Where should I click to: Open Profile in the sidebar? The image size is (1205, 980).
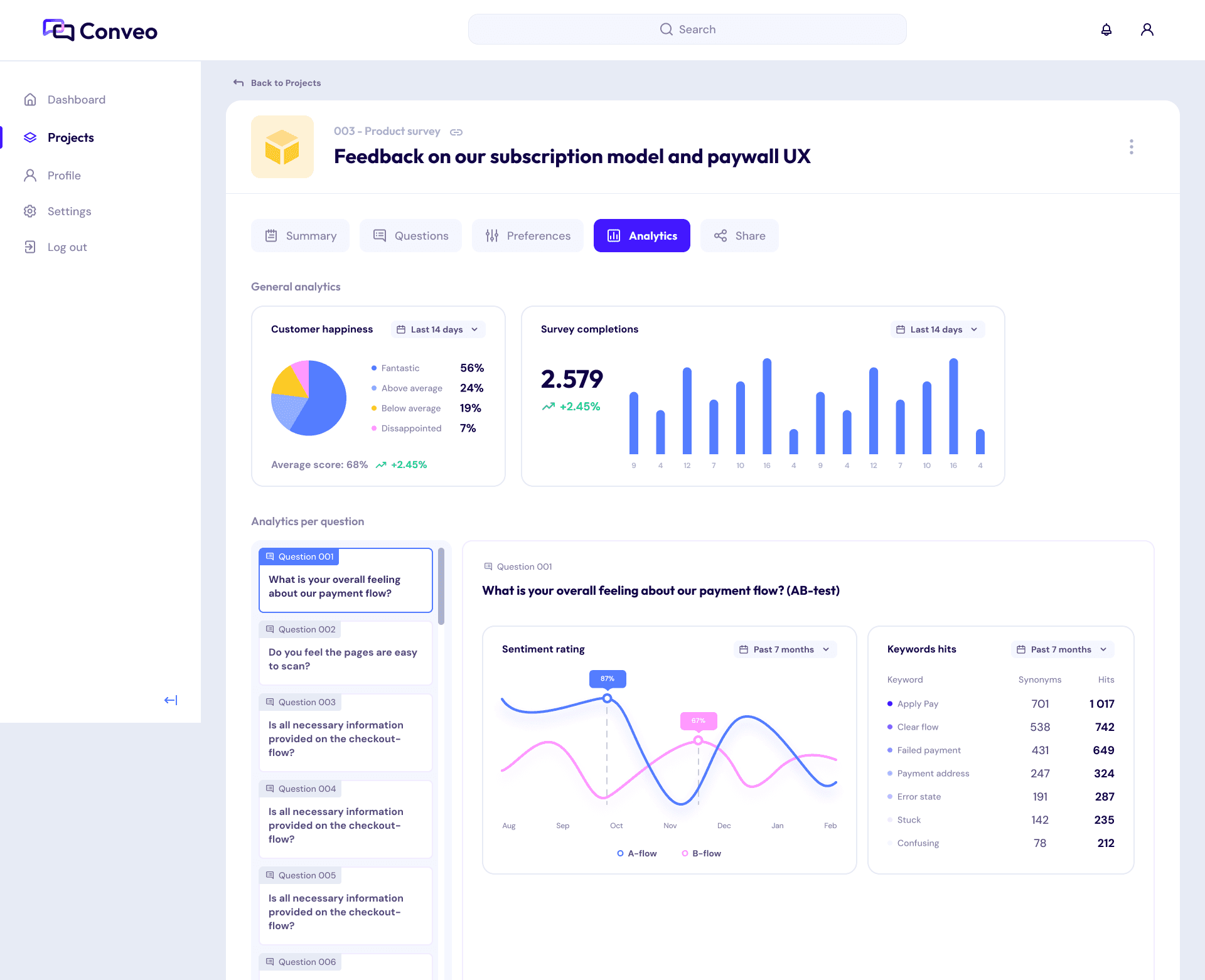pyautogui.click(x=52, y=176)
